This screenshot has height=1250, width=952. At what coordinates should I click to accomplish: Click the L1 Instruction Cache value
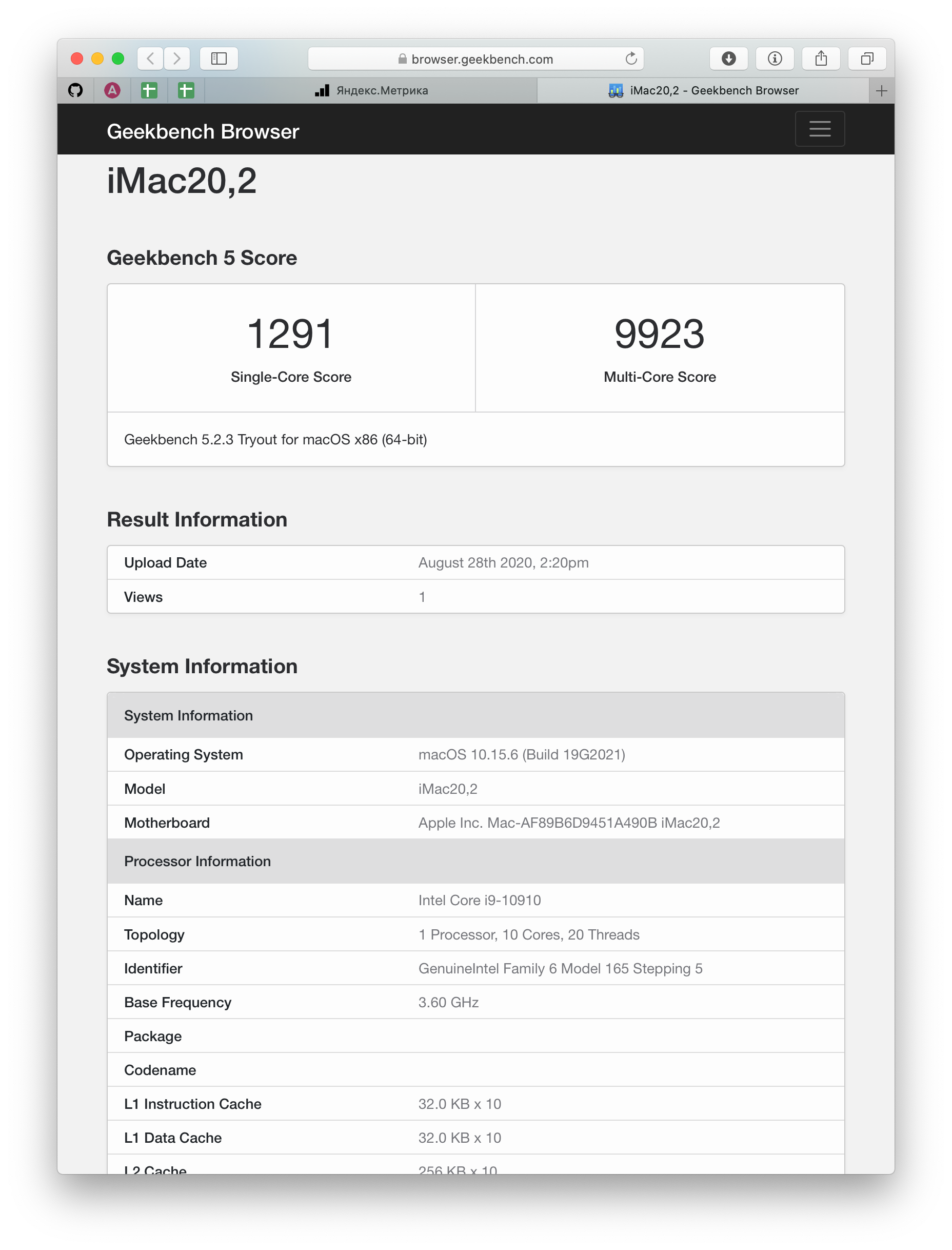click(460, 1104)
